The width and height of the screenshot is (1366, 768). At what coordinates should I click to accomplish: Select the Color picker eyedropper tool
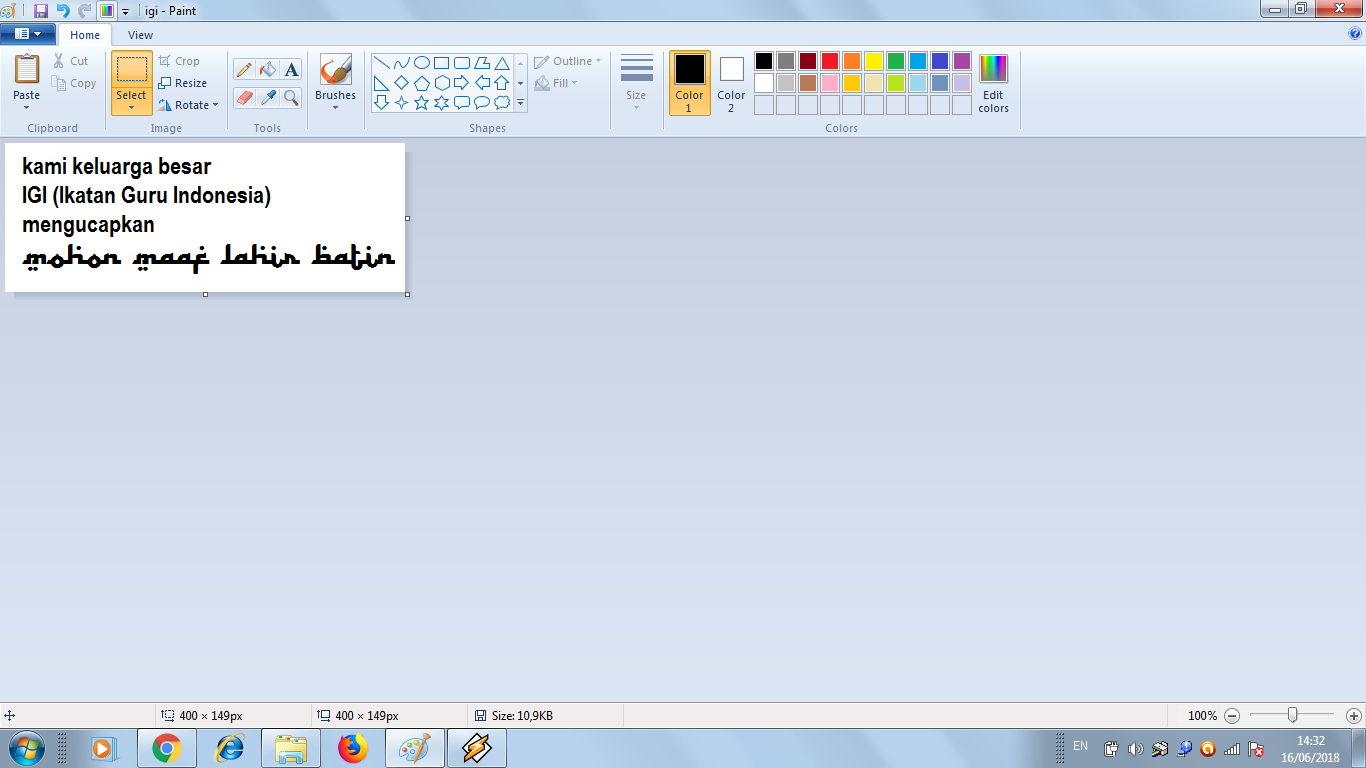267,97
